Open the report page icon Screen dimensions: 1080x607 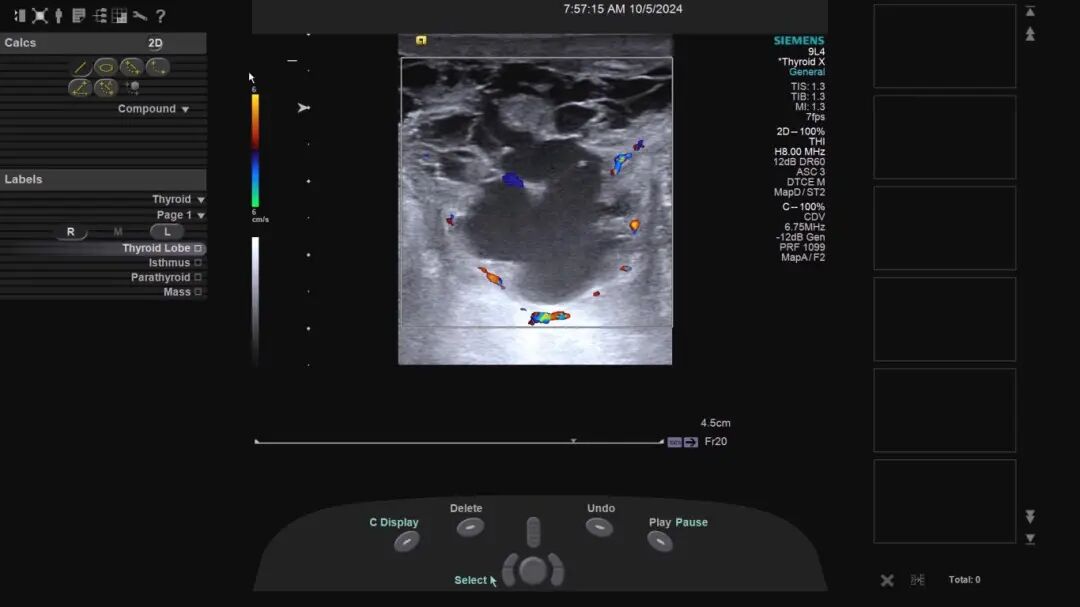click(x=79, y=15)
